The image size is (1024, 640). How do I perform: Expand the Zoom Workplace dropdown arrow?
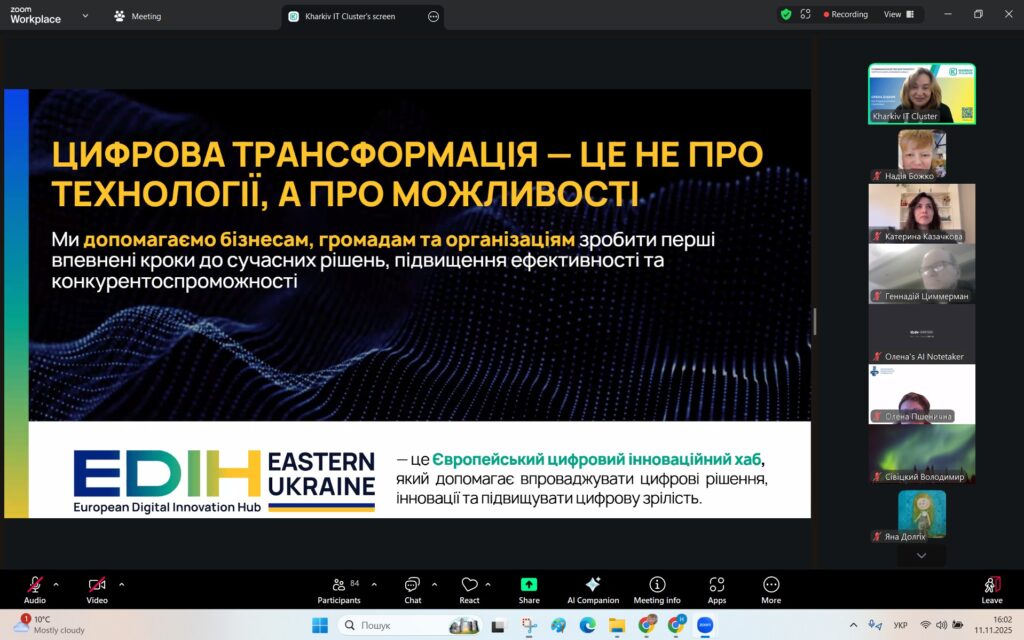[x=84, y=16]
